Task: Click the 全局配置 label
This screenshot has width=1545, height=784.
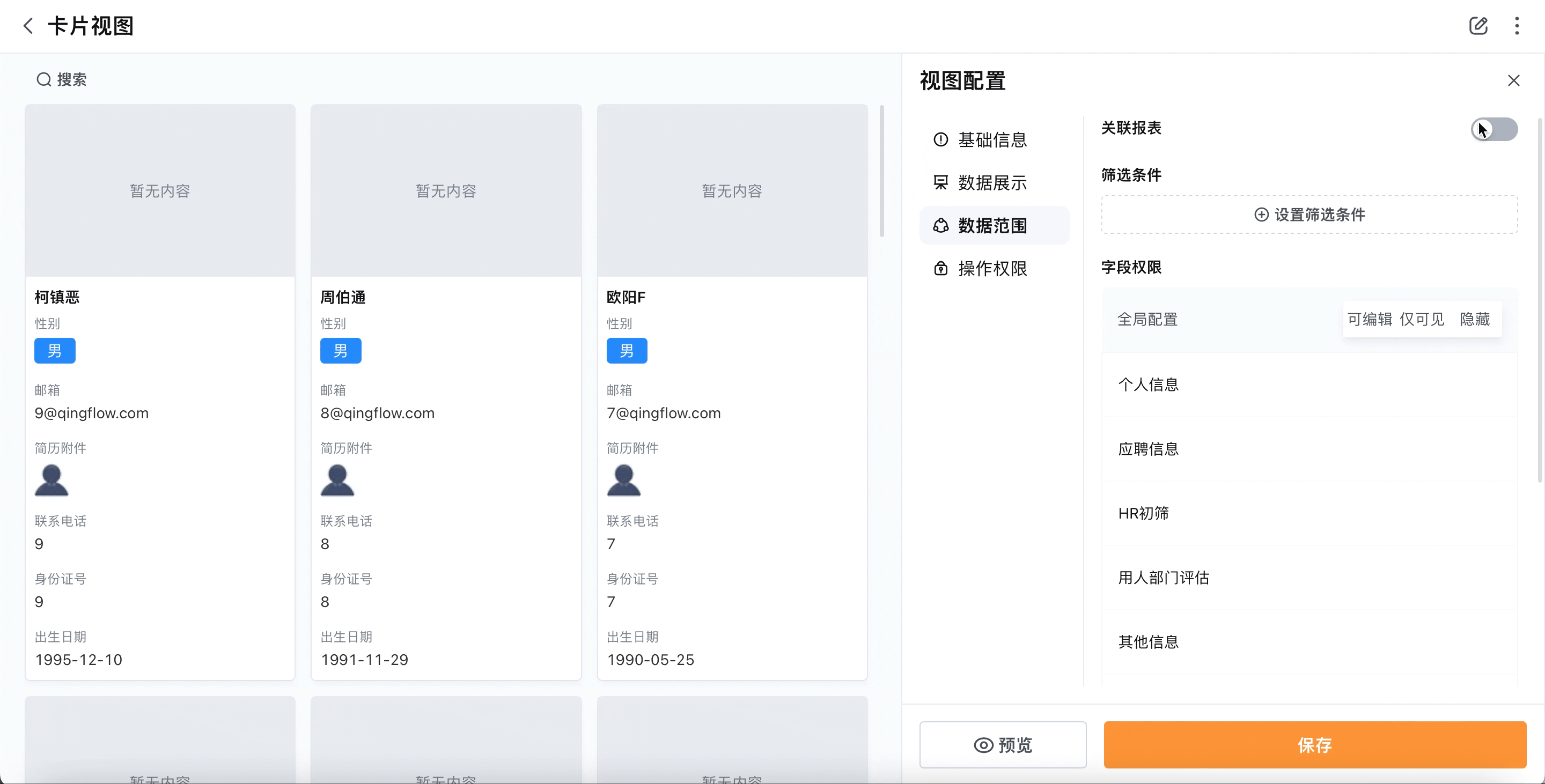Action: tap(1147, 319)
